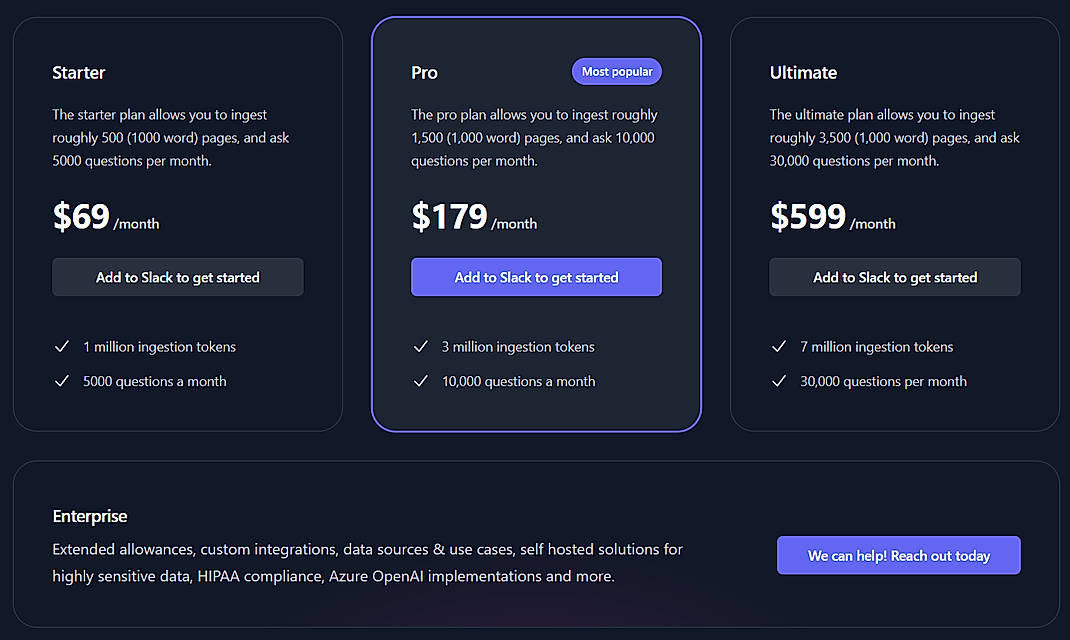The height and width of the screenshot is (640, 1070).
Task: Click the checkmark beside 30,000 questions per month
Action: pos(779,381)
